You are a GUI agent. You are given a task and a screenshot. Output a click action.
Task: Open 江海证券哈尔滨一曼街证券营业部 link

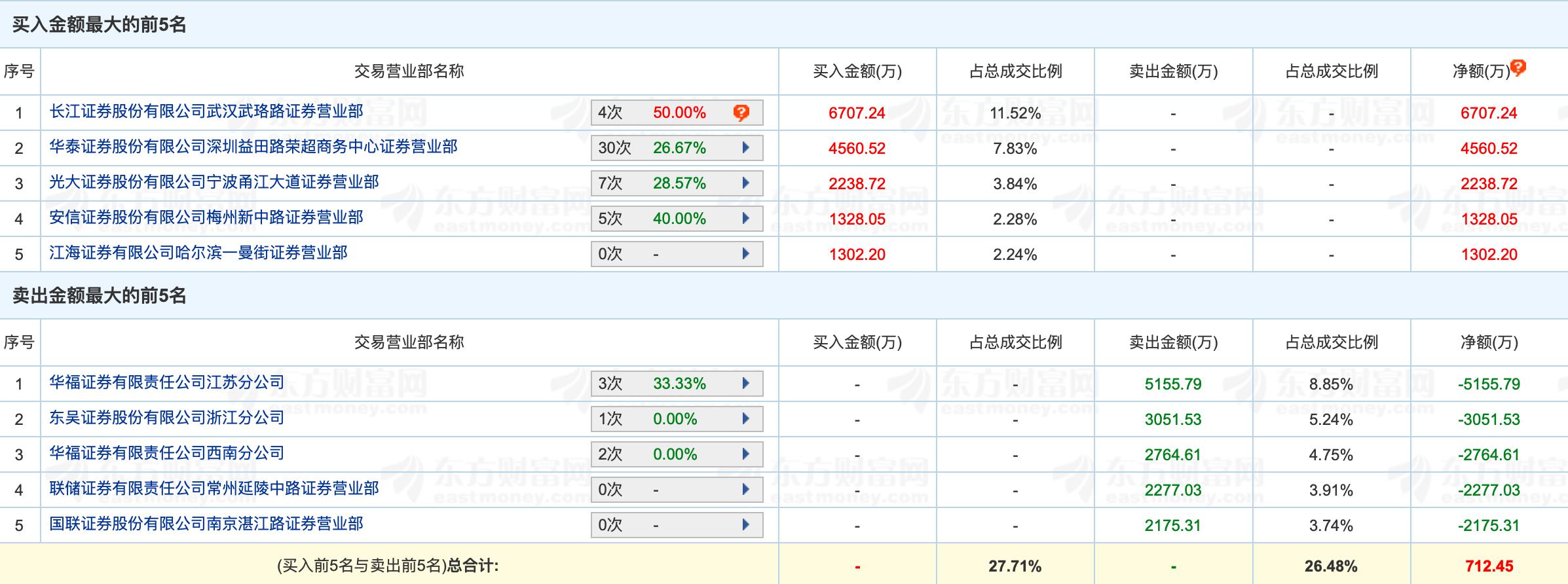pyautogui.click(x=198, y=253)
